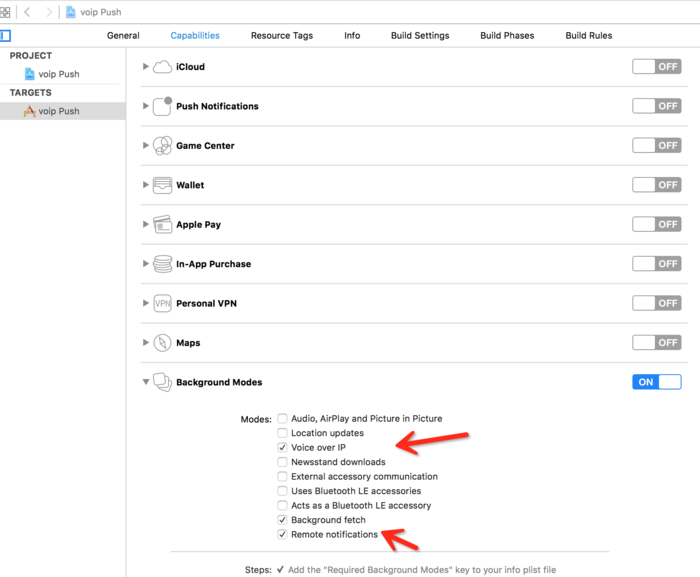The height and width of the screenshot is (577, 700).
Task: Click the Personal VPN icon
Action: point(162,303)
